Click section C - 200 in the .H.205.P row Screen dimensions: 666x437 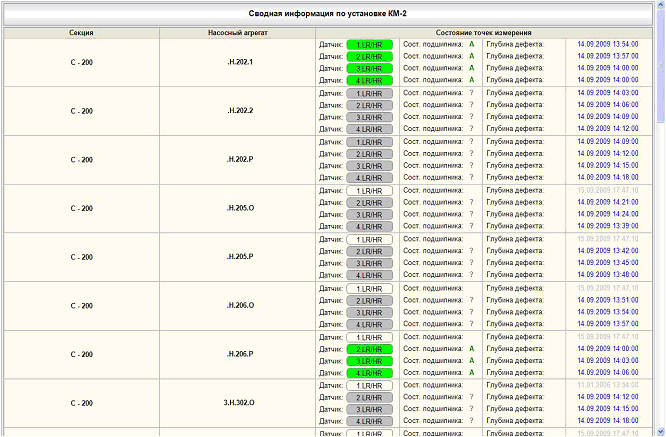point(82,257)
